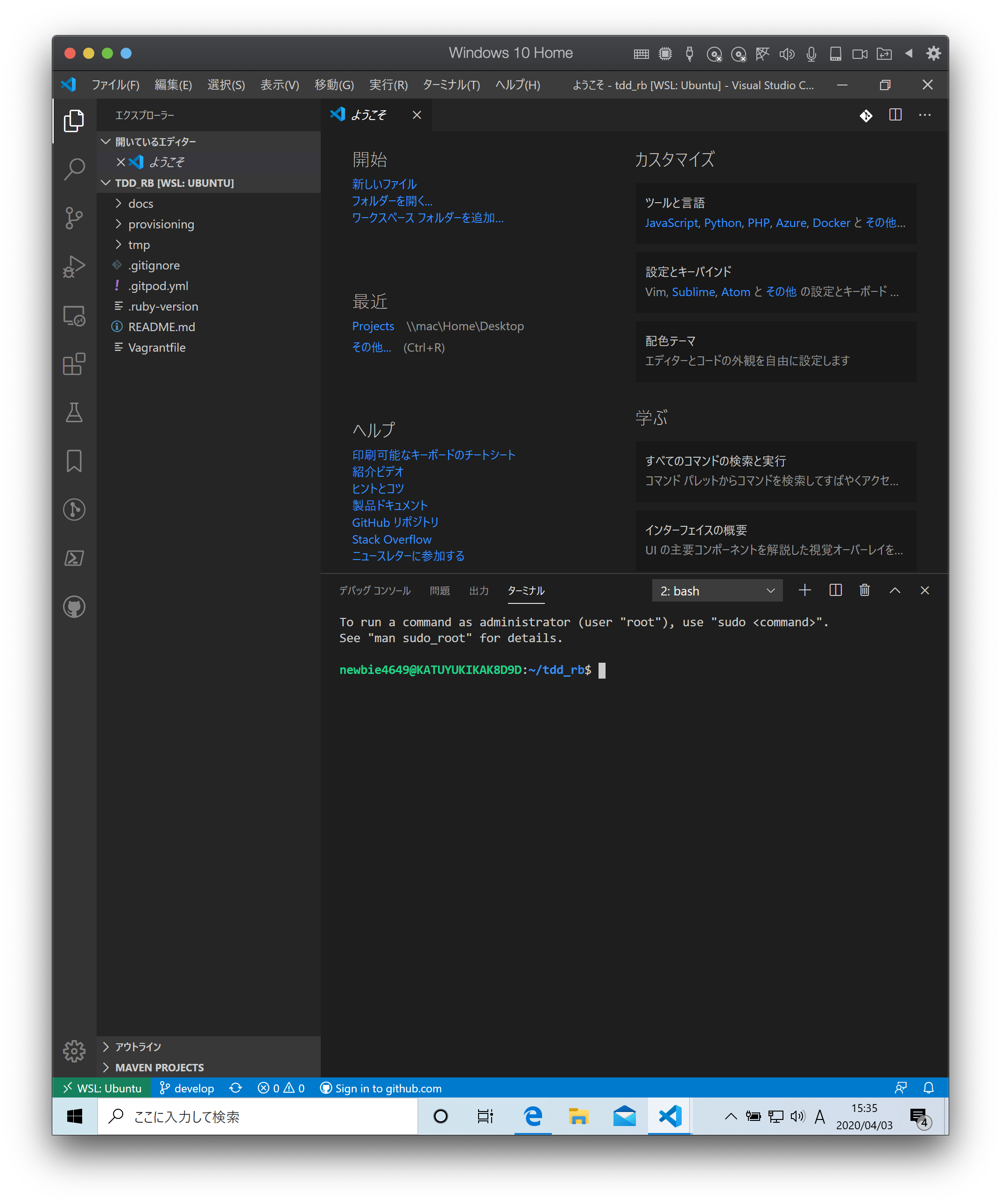Kill terminal with trash icon
1001x1204 pixels.
pyautogui.click(x=865, y=590)
